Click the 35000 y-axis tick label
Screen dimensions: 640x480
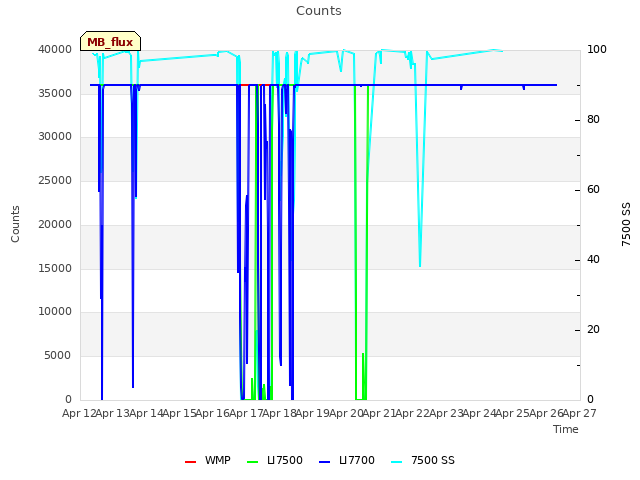55,93
